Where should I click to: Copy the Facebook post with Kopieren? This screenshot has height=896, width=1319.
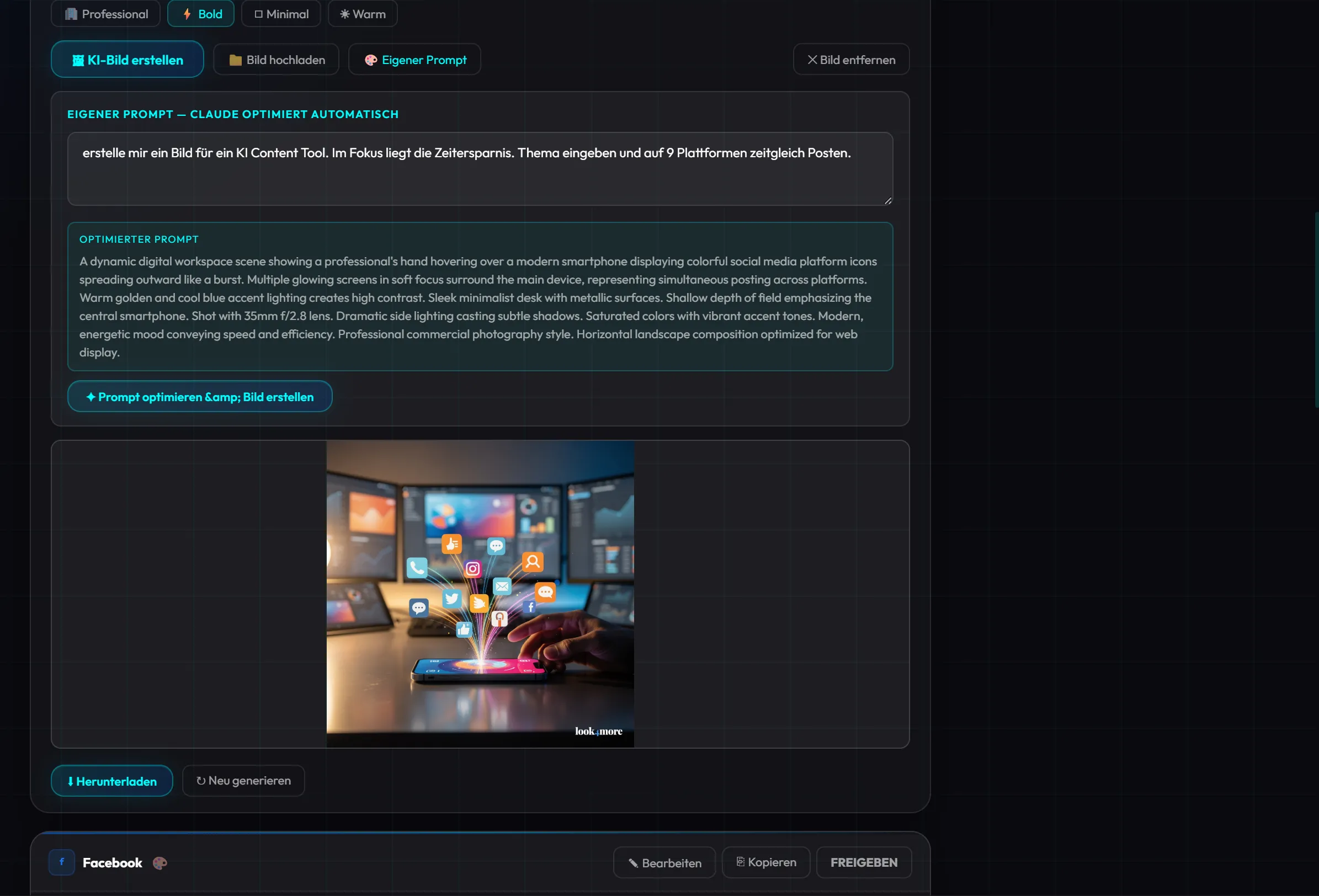tap(765, 862)
